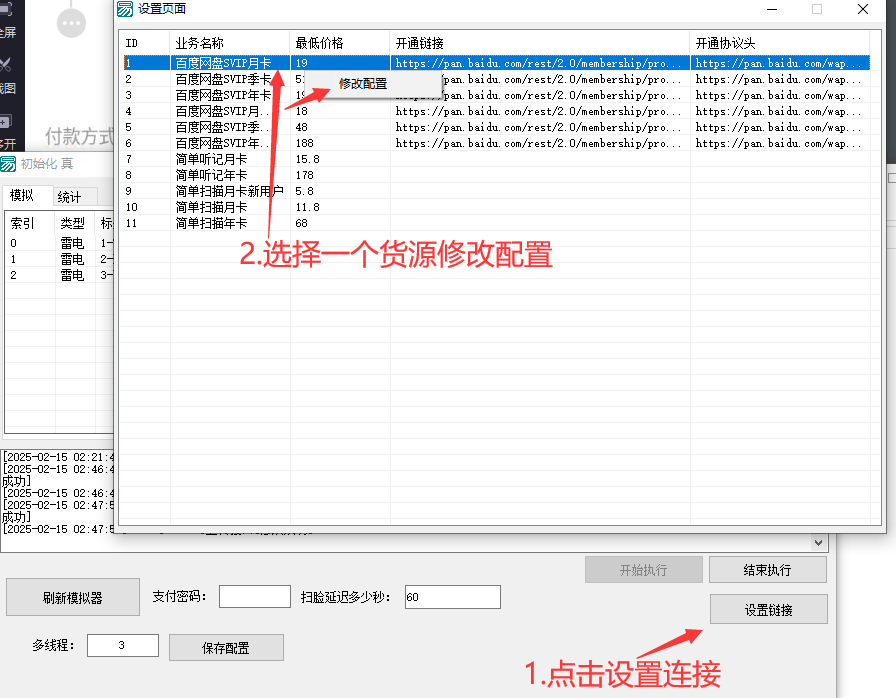Click the gray three-dots circle button
The image size is (896, 698).
pos(71,23)
